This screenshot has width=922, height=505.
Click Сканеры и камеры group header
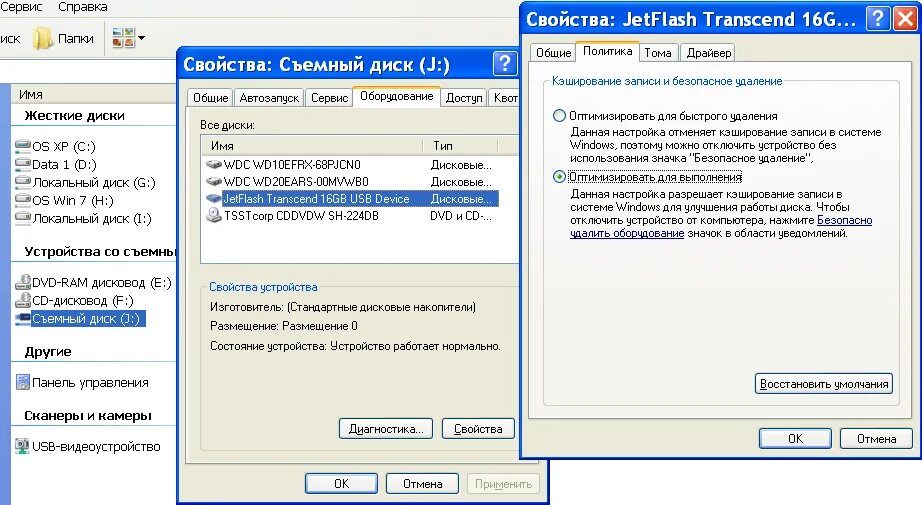coord(88,416)
